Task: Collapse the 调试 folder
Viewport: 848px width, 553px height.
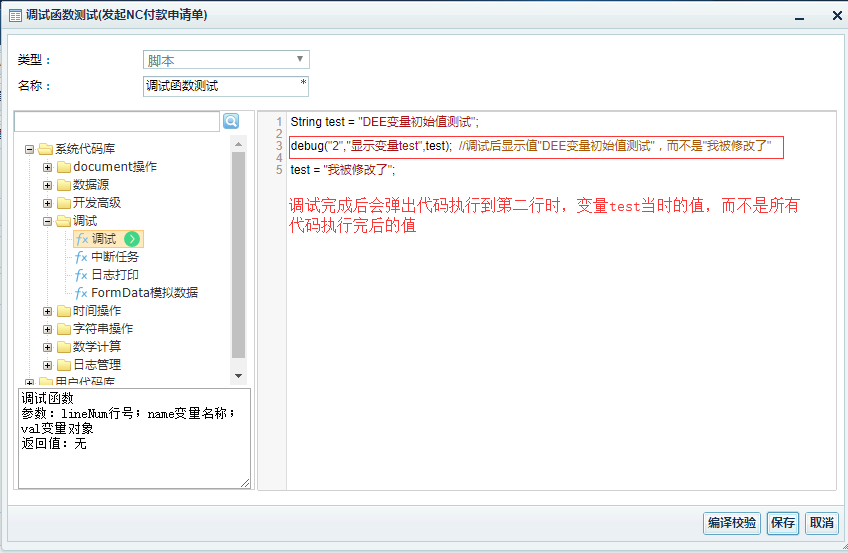Action: coord(48,221)
